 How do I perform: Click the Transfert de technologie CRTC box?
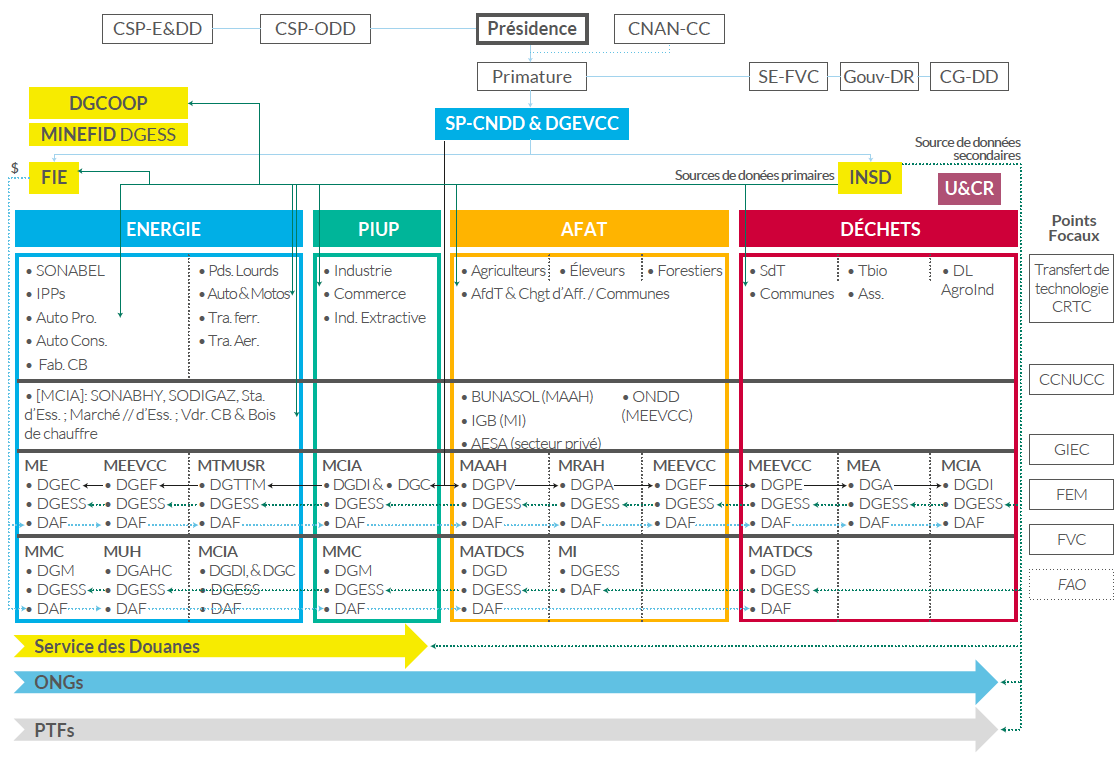pos(1071,288)
